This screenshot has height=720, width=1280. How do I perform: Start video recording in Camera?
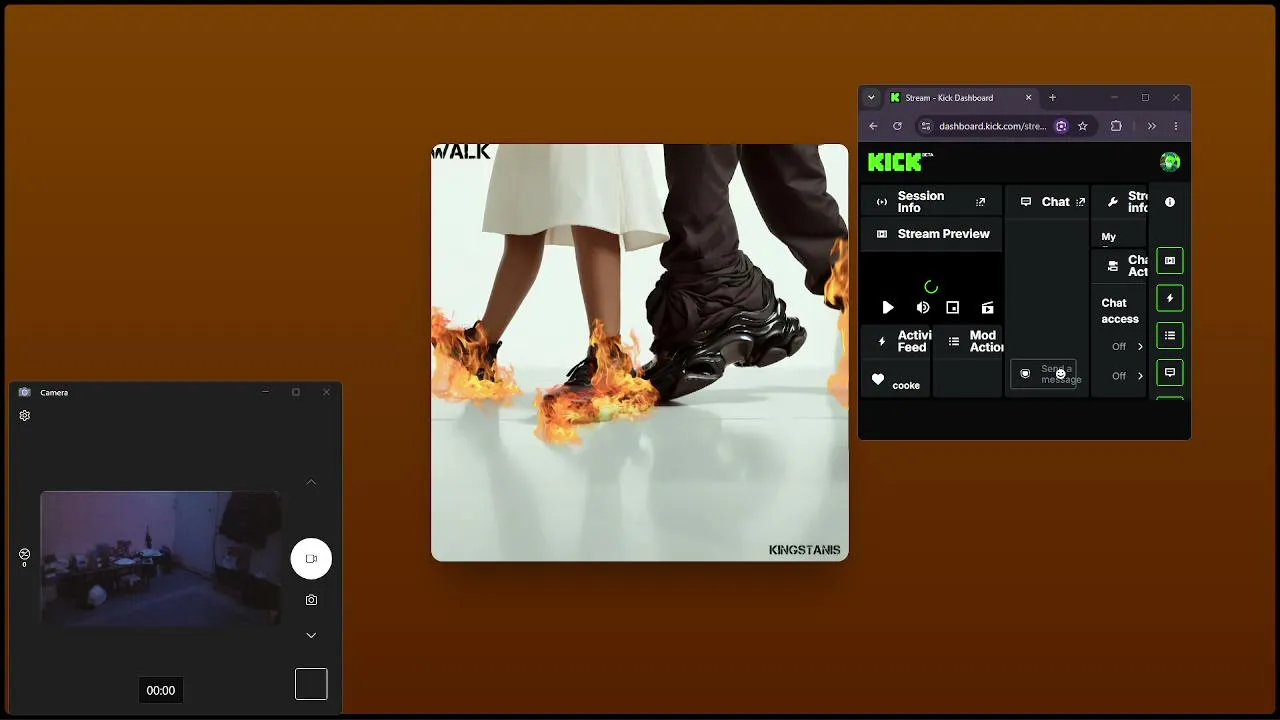(x=311, y=559)
